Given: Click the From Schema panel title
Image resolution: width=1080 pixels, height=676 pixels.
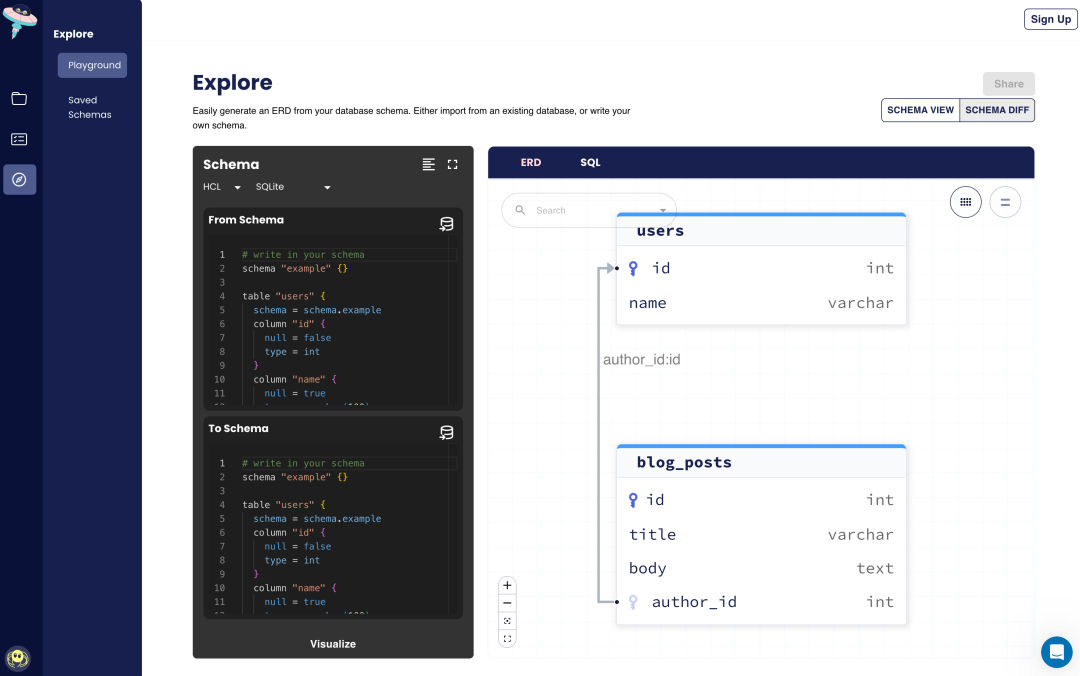Looking at the screenshot, I should [246, 220].
